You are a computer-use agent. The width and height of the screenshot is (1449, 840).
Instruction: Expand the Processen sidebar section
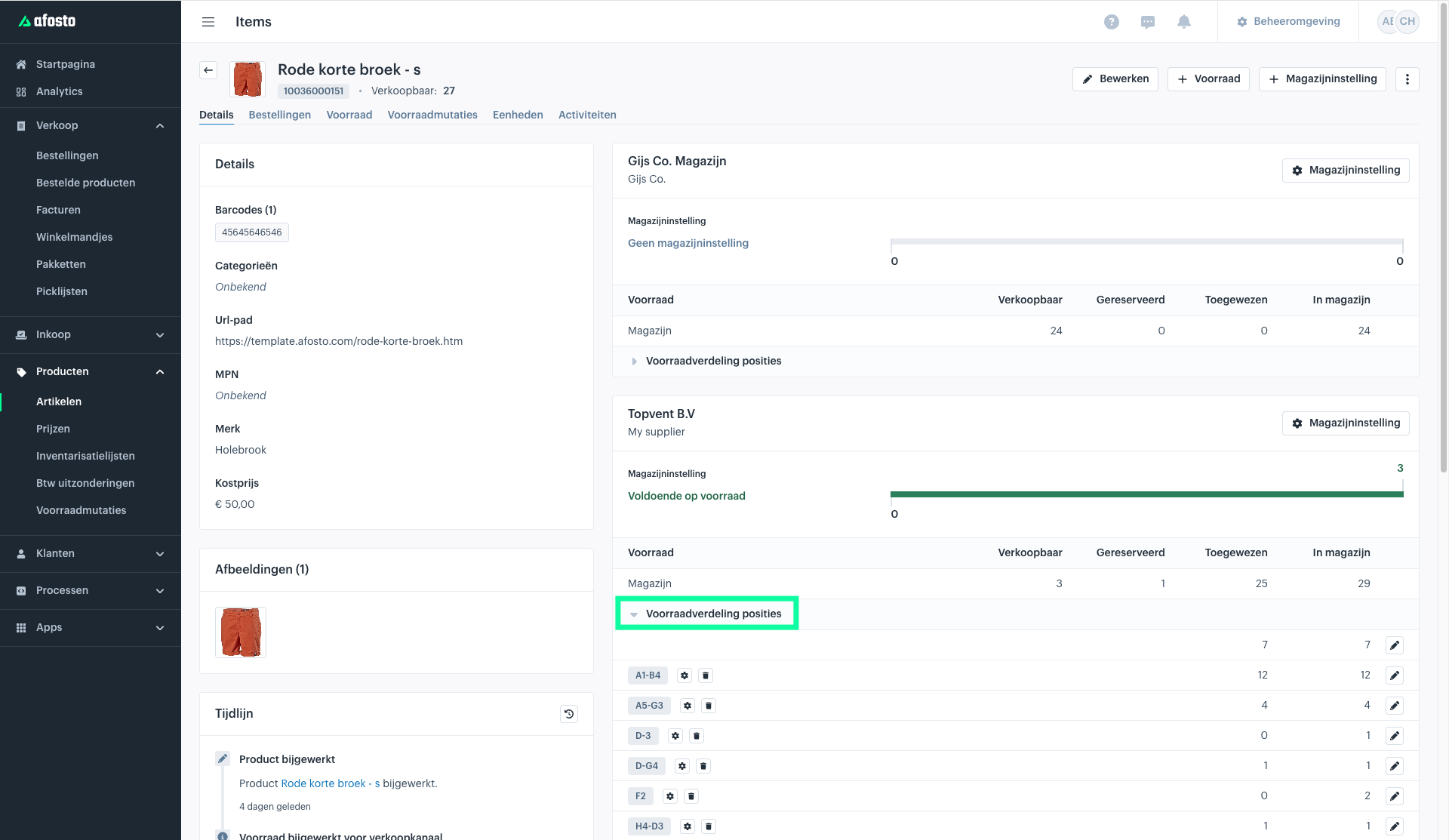pyautogui.click(x=91, y=590)
